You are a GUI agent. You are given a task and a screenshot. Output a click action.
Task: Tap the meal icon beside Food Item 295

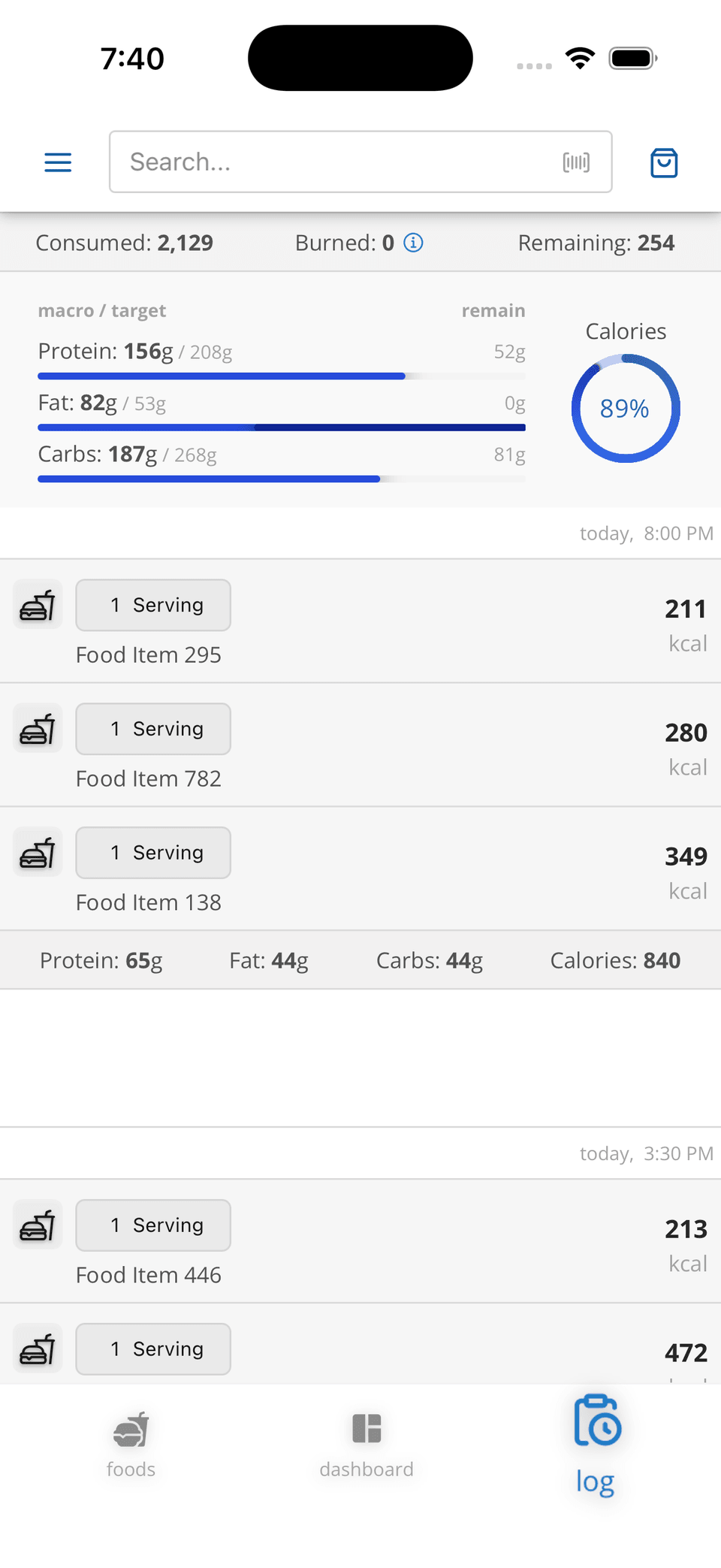point(38,606)
